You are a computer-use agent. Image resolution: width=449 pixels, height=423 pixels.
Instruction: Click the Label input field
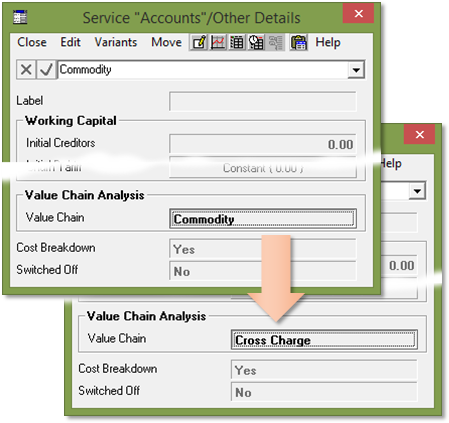263,101
